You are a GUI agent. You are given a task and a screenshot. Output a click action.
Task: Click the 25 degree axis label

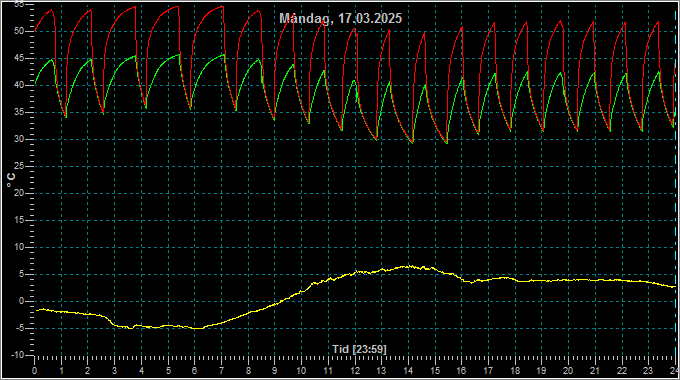click(19, 166)
